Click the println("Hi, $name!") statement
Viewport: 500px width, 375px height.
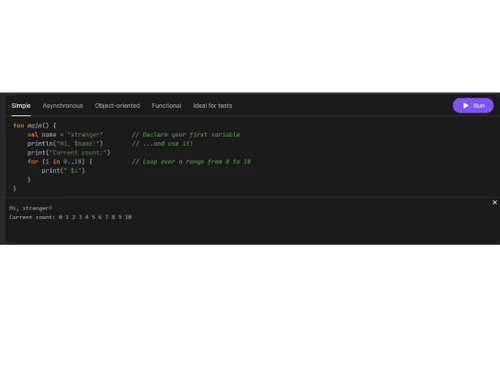65,144
